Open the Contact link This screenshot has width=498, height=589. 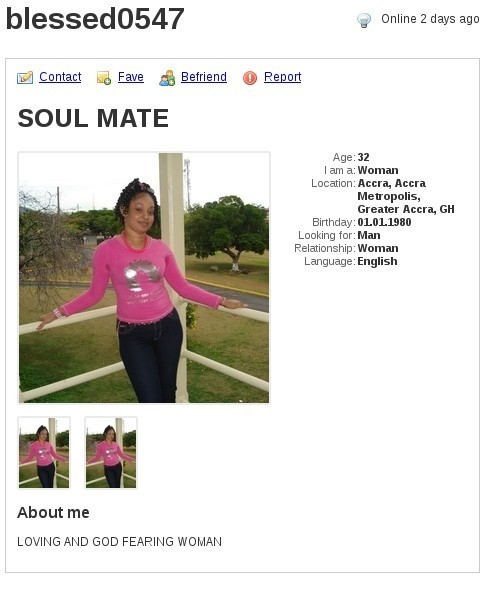[x=60, y=77]
